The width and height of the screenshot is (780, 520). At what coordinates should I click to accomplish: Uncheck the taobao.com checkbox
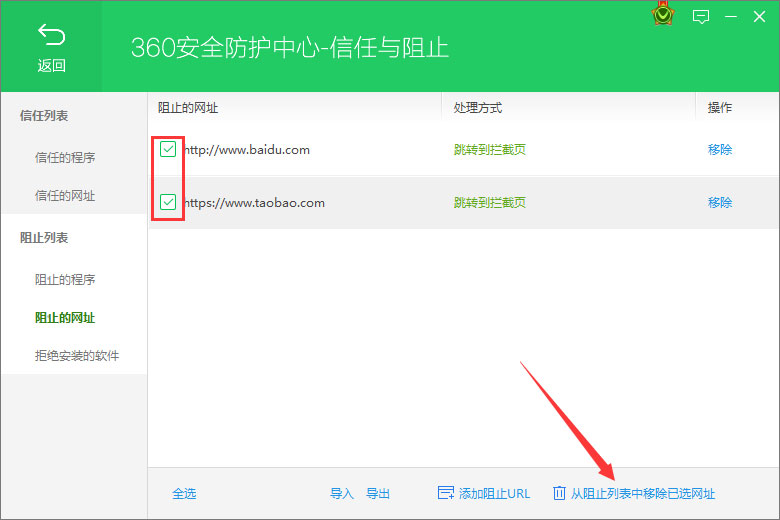168,202
